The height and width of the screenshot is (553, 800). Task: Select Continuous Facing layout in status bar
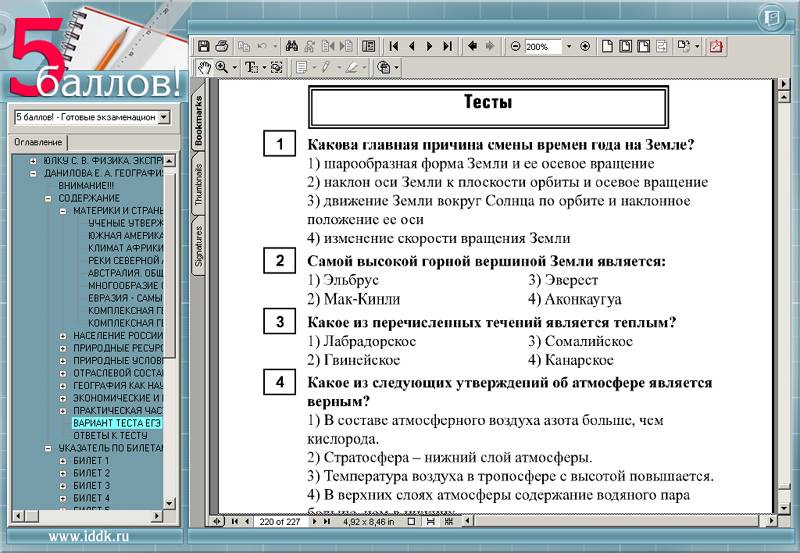click(x=449, y=521)
